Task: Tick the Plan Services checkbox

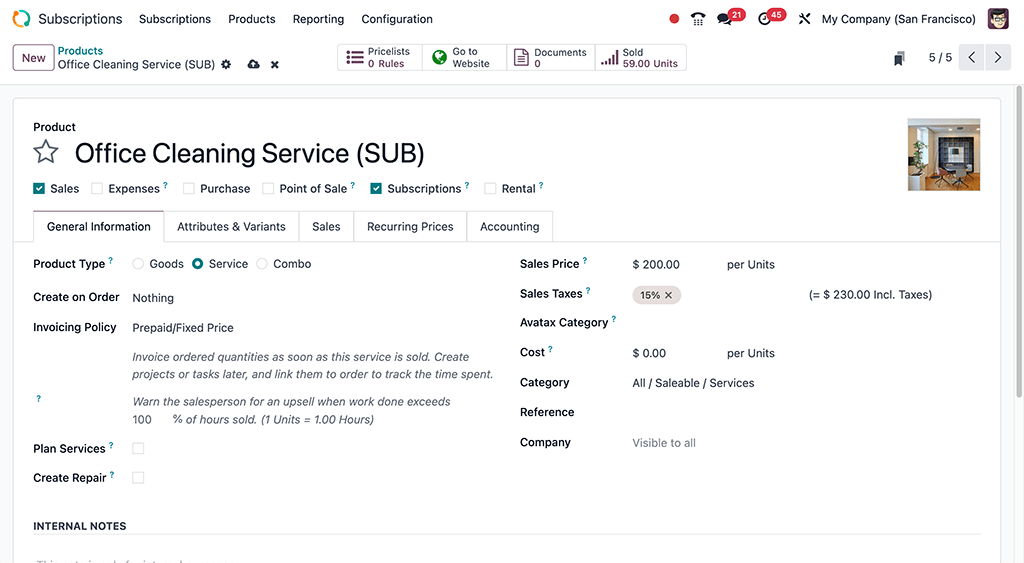Action: tap(138, 449)
